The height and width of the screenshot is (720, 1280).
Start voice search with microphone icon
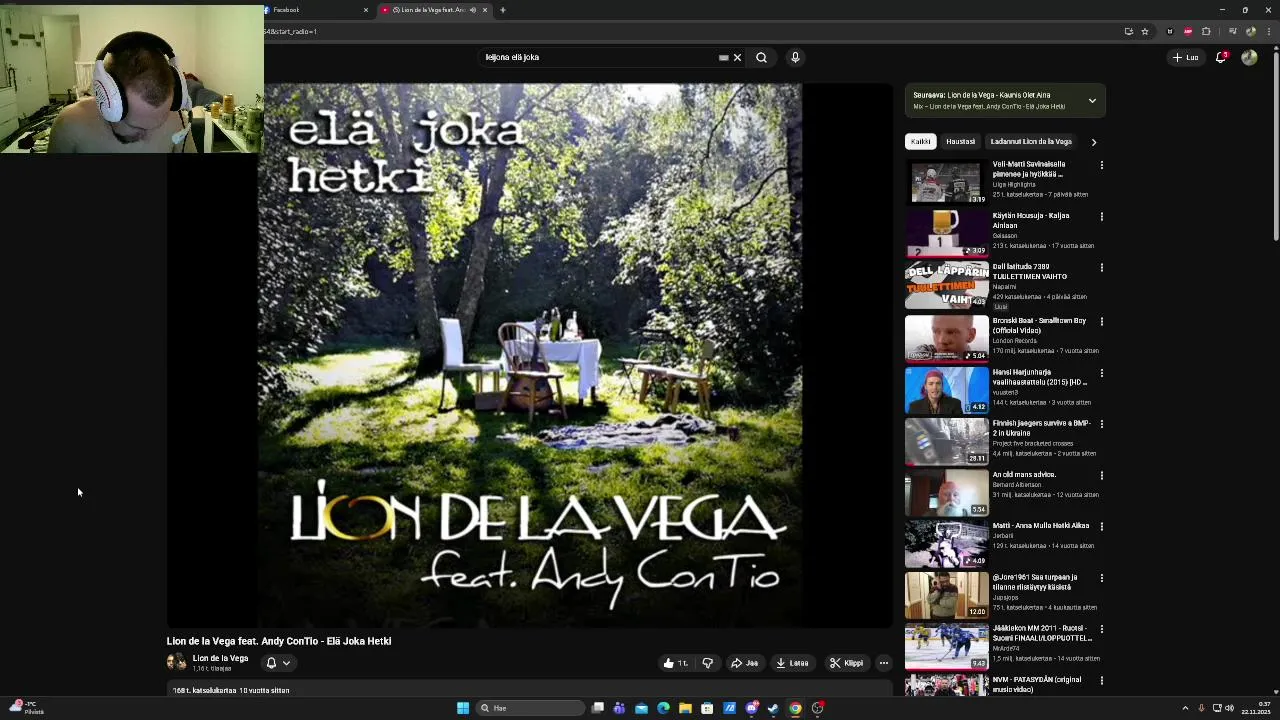(795, 57)
